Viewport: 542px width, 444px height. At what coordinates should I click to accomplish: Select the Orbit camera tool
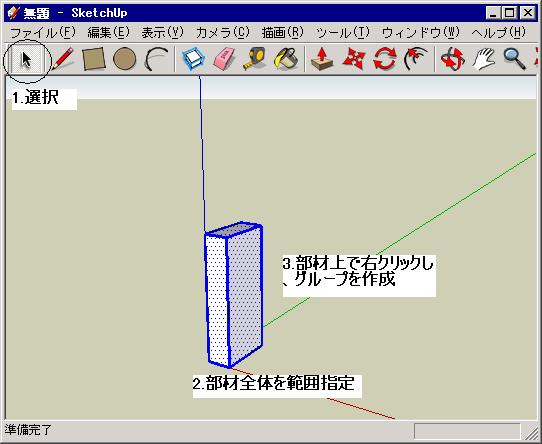pos(452,59)
